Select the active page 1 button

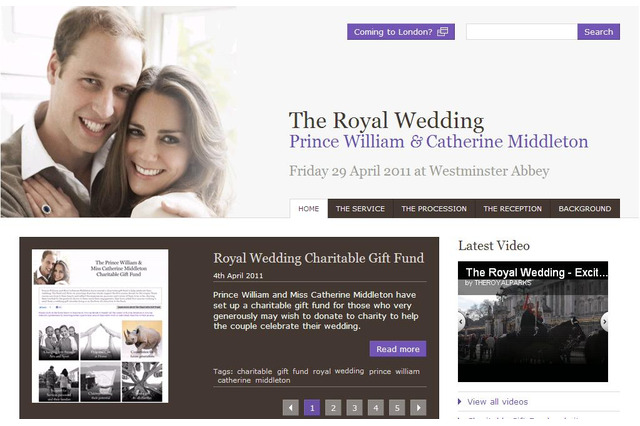tap(312, 407)
